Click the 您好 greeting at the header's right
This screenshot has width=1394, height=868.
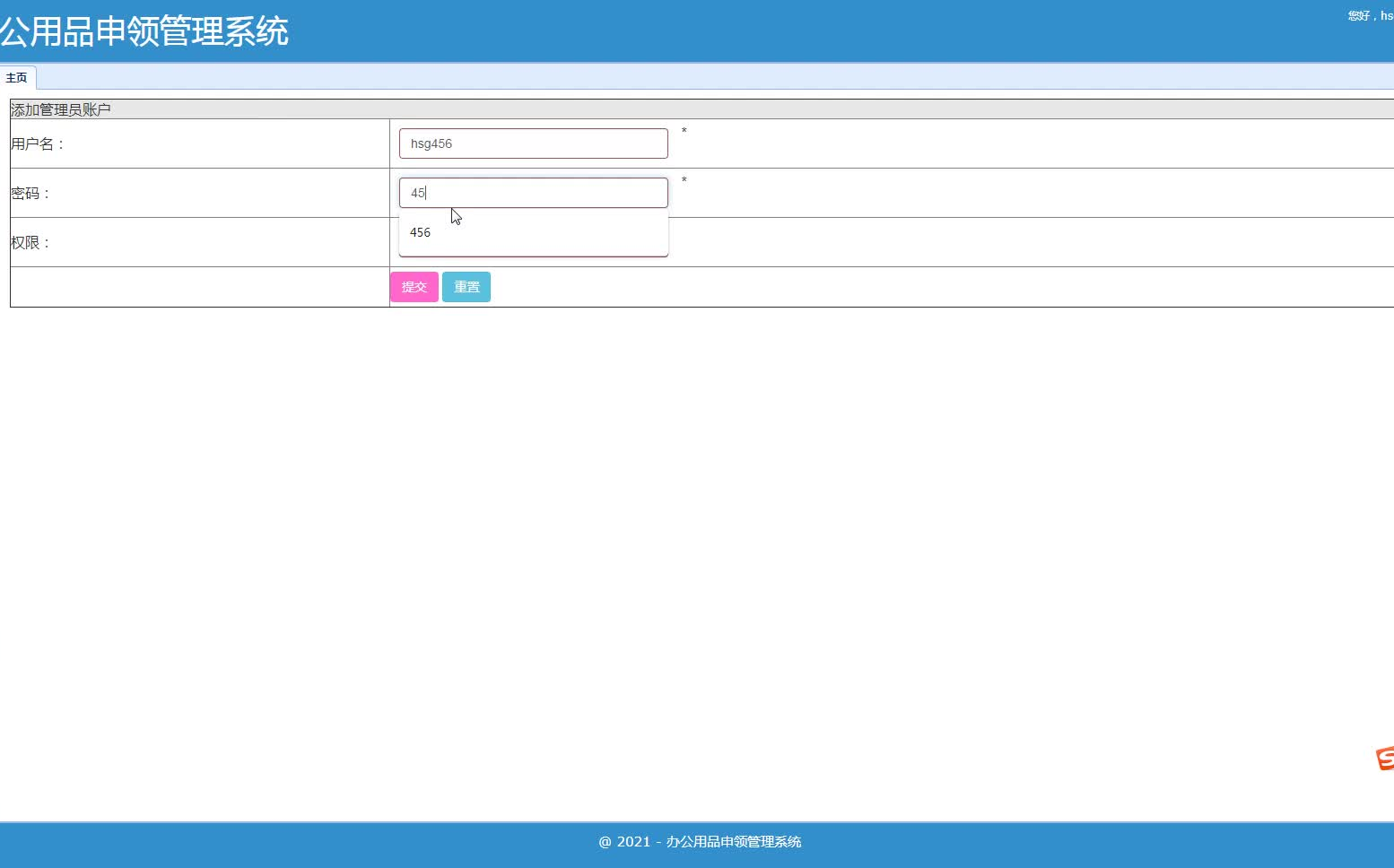coord(1371,15)
